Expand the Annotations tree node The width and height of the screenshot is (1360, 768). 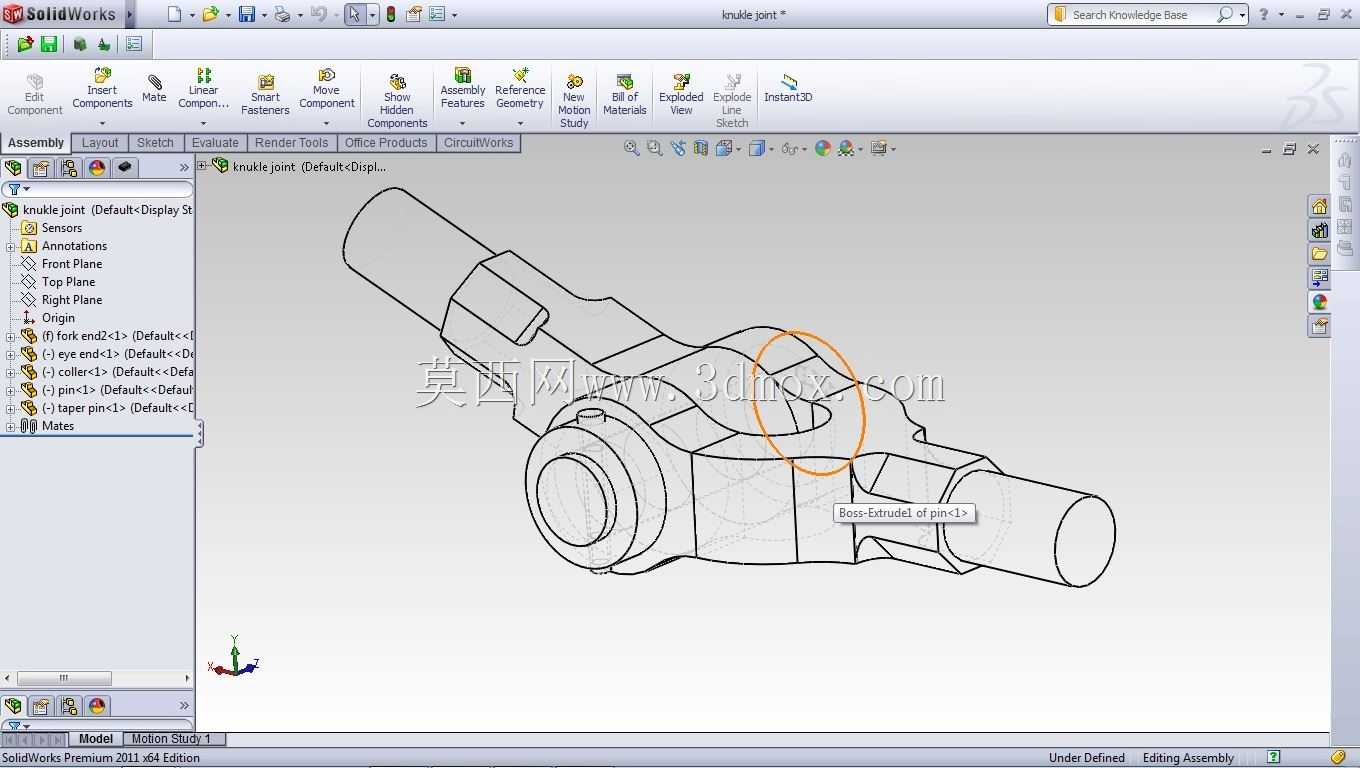click(11, 246)
